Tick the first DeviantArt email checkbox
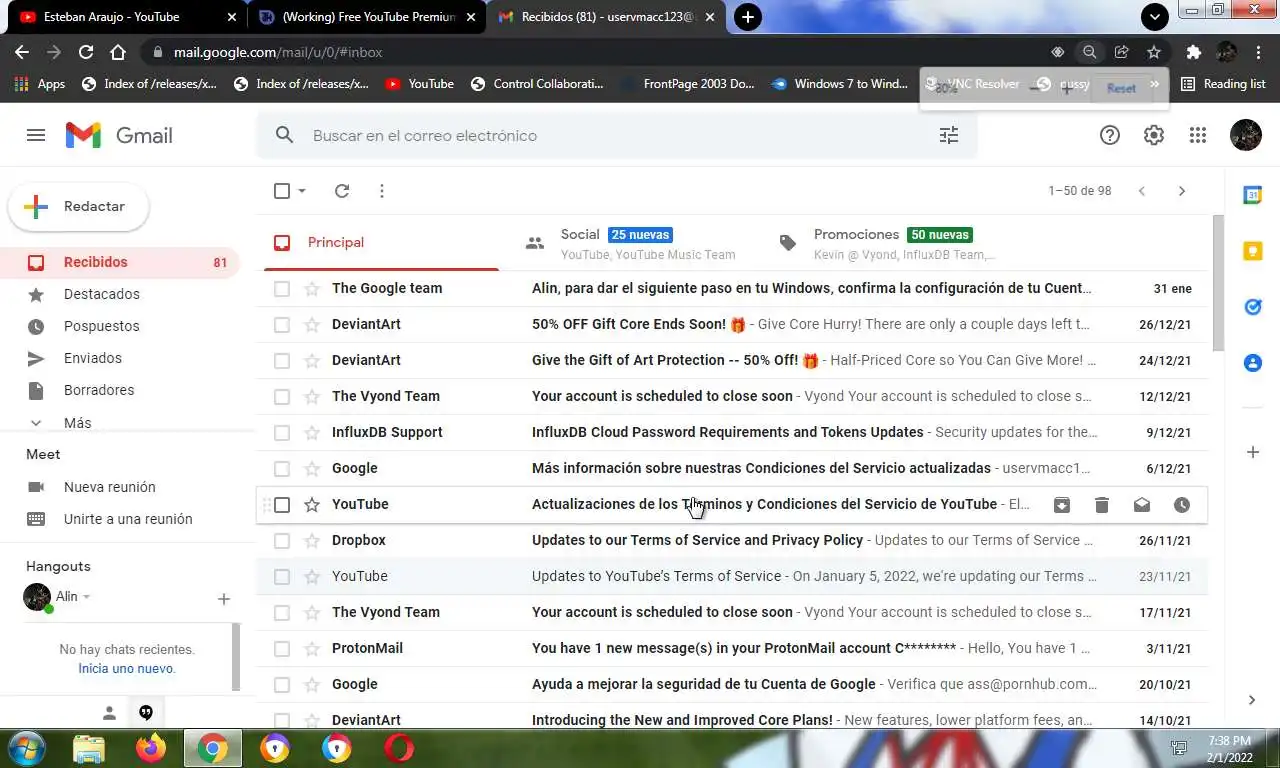 point(282,325)
